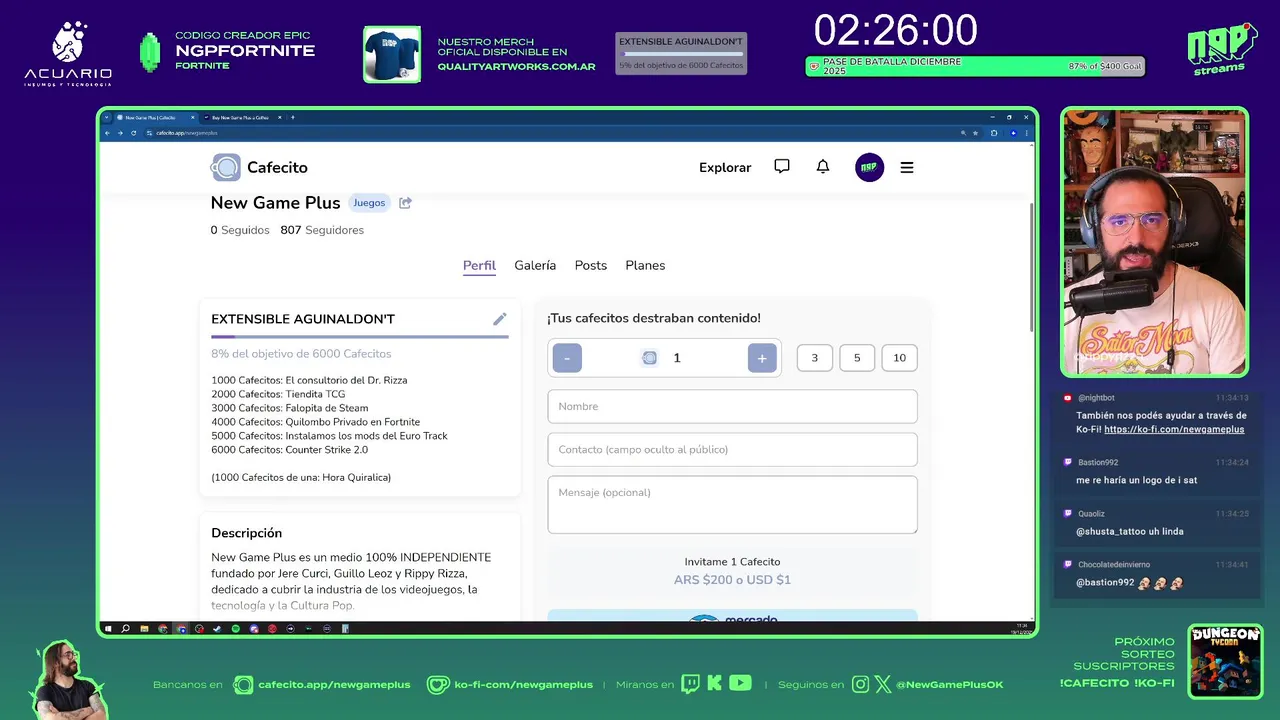The width and height of the screenshot is (1280, 720).
Task: Open Windows taskbar search
Action: tap(125, 629)
